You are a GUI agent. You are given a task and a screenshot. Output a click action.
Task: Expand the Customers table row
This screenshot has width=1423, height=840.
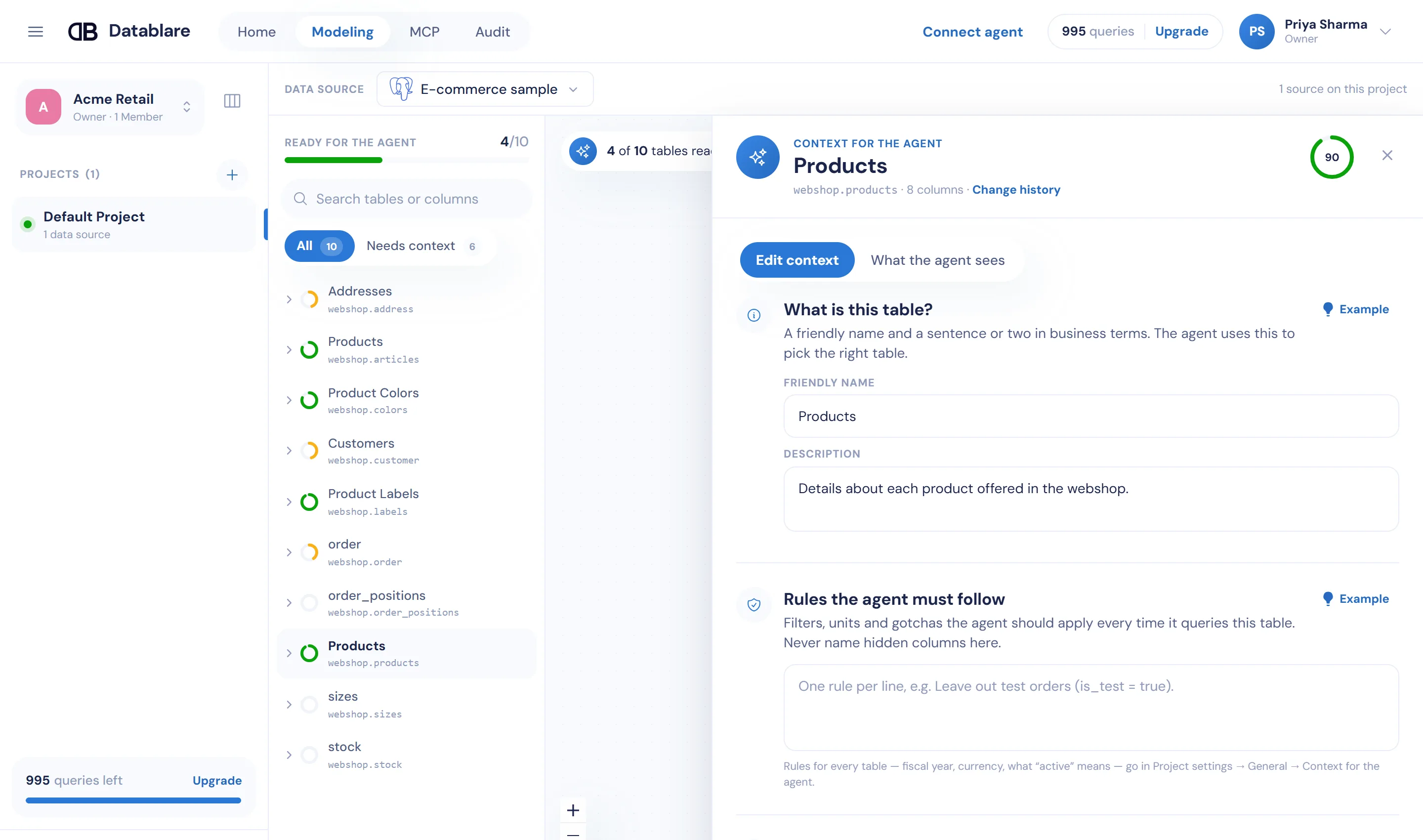289,451
